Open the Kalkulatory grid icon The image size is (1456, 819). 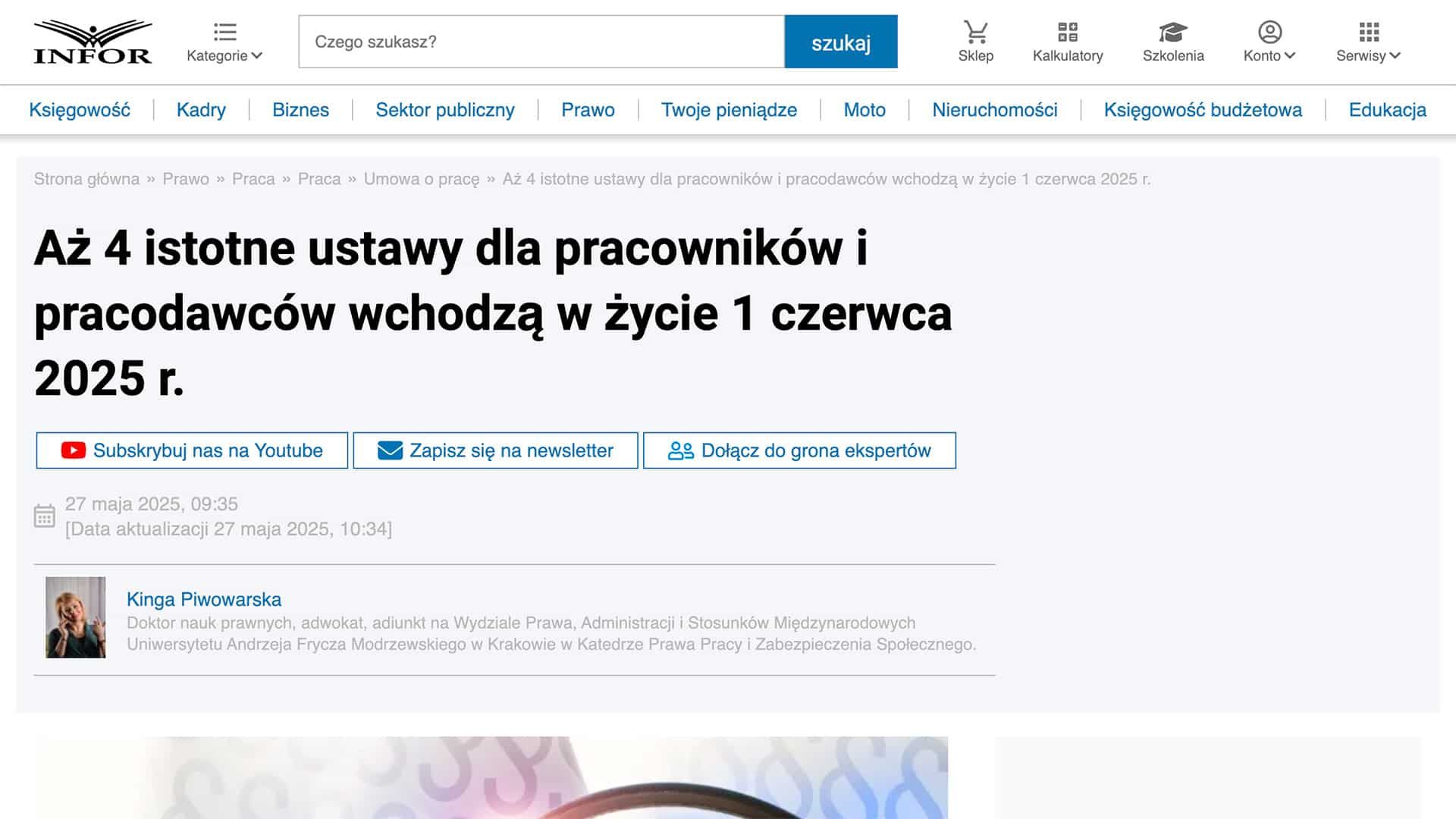pyautogui.click(x=1067, y=32)
